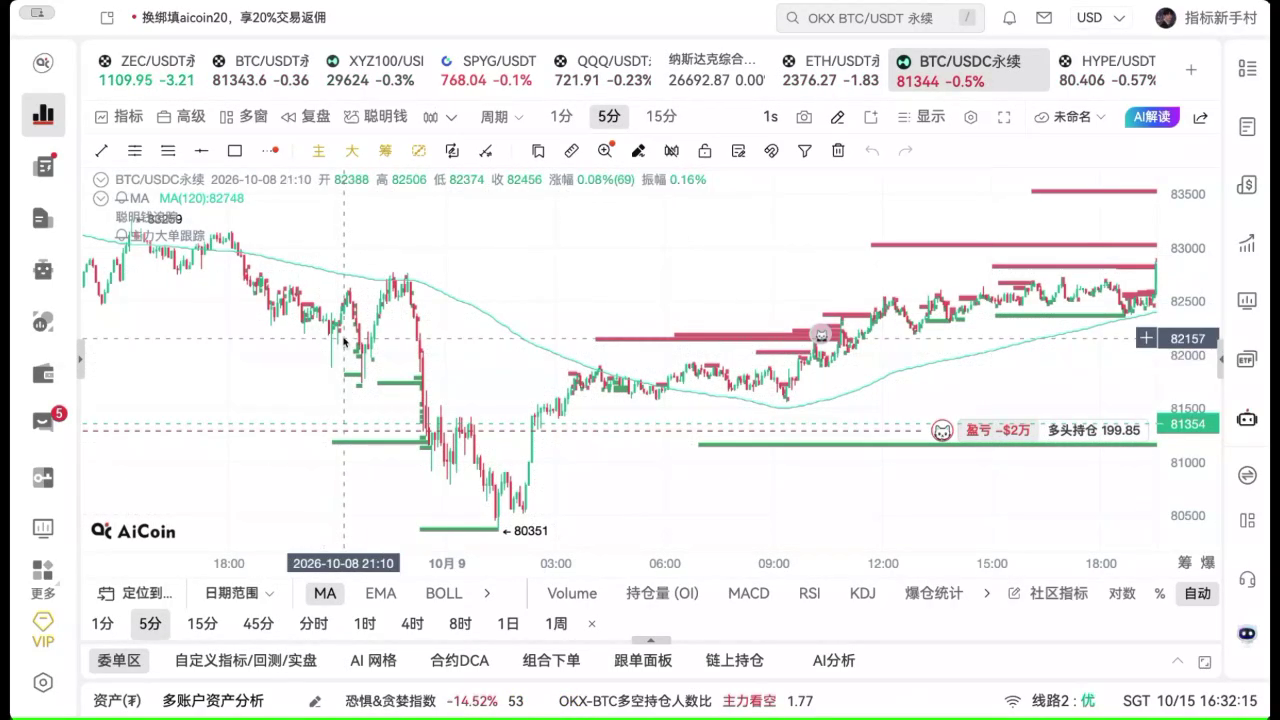Viewport: 1280px width, 720px height.
Task: Take a chart screenshot with camera icon
Action: [x=804, y=117]
